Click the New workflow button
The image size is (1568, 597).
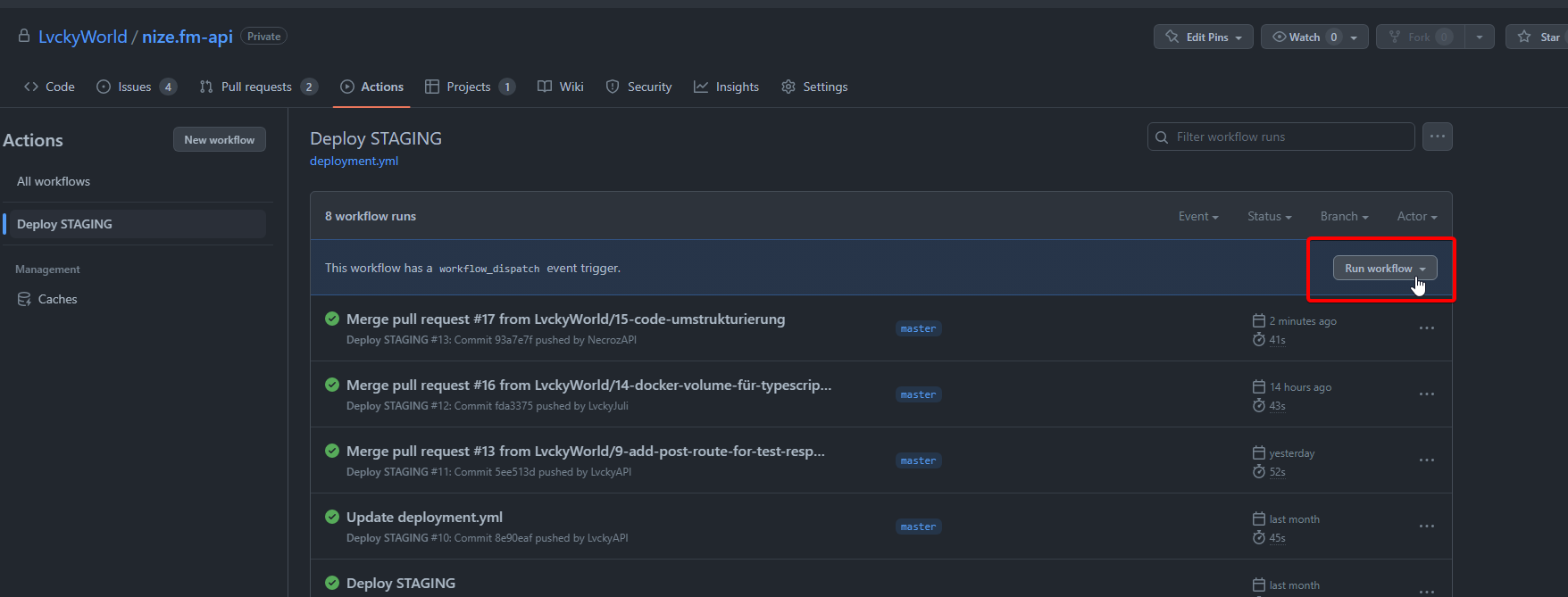[219, 139]
